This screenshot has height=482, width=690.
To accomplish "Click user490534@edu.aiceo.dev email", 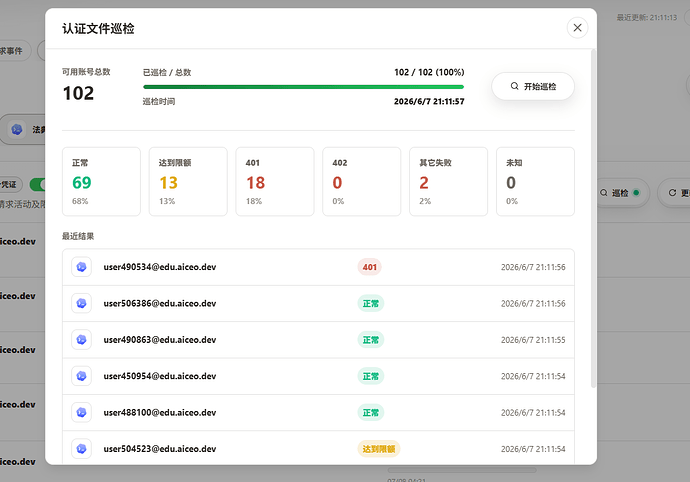I will 160,267.
